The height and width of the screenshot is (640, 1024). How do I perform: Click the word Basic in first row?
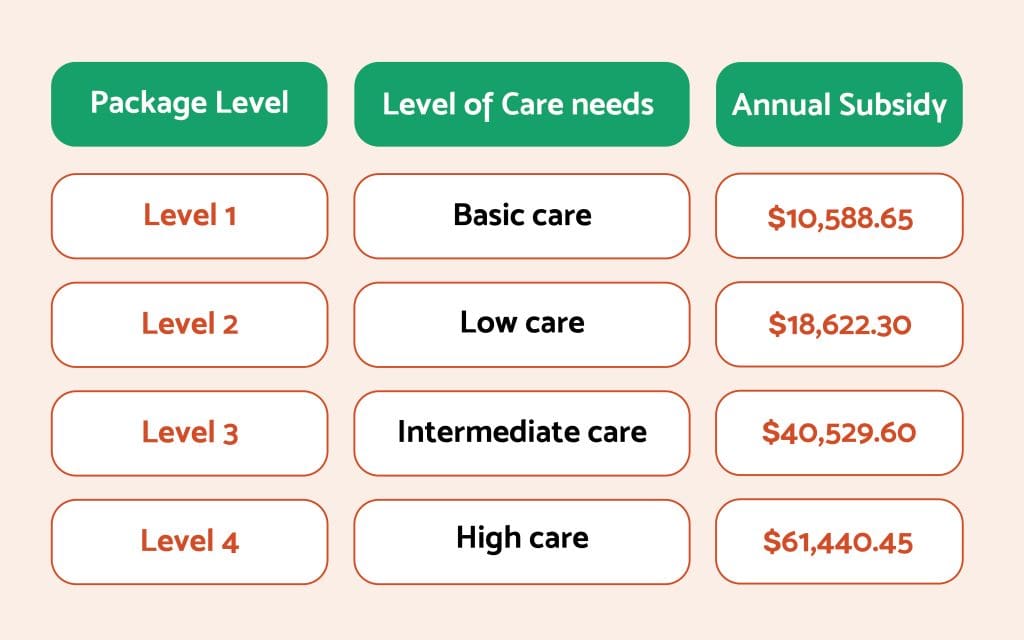(487, 215)
